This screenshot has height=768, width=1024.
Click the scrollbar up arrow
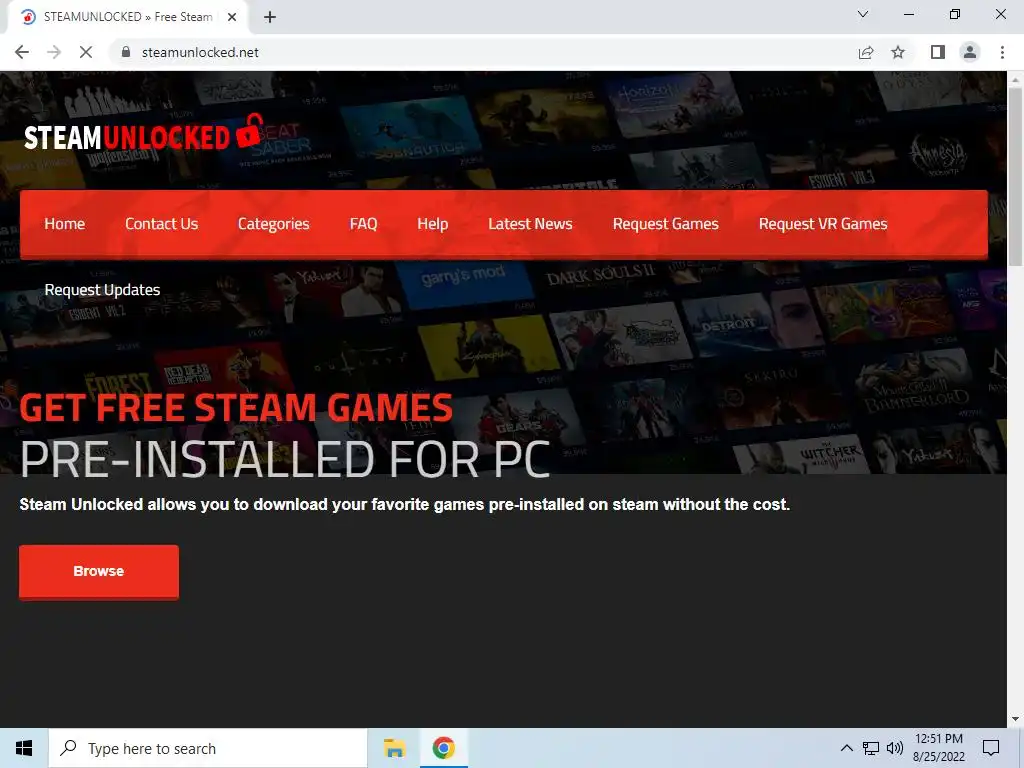[x=1015, y=80]
